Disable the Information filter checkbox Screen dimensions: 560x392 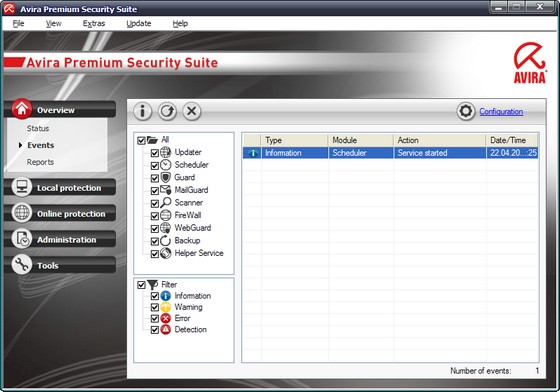pyautogui.click(x=155, y=296)
